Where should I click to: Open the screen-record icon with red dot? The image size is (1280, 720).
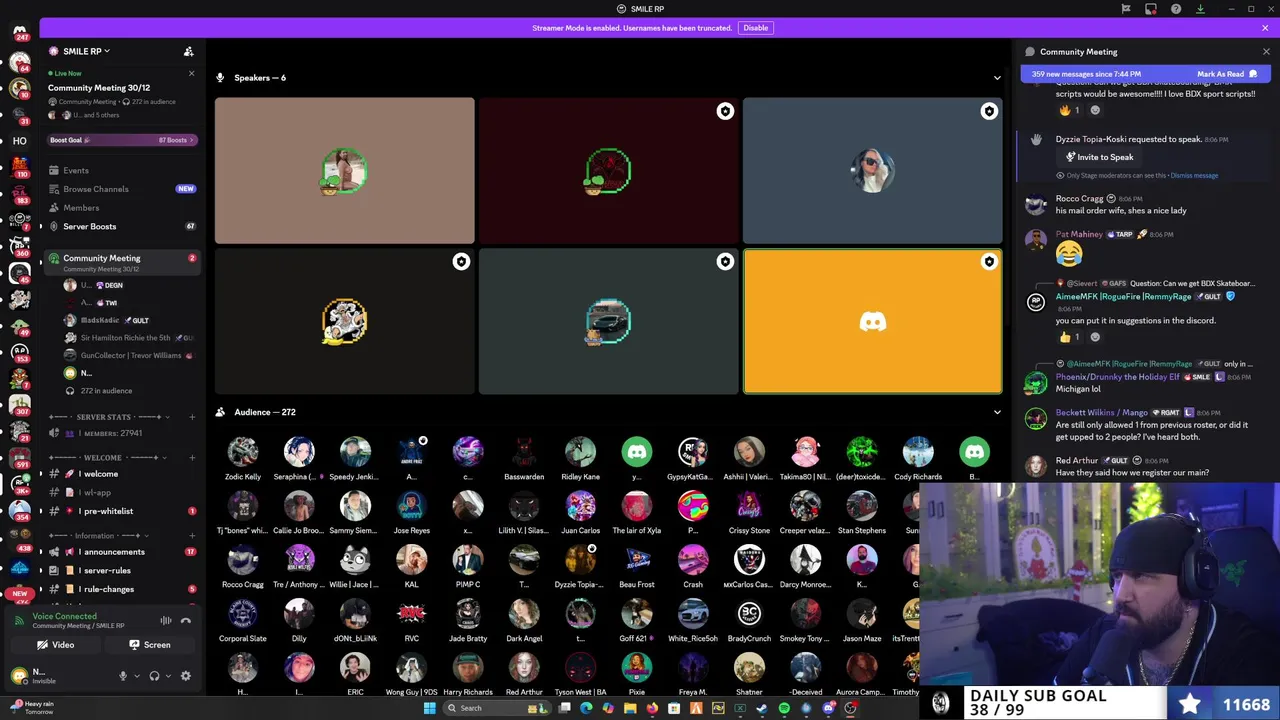1151,9
